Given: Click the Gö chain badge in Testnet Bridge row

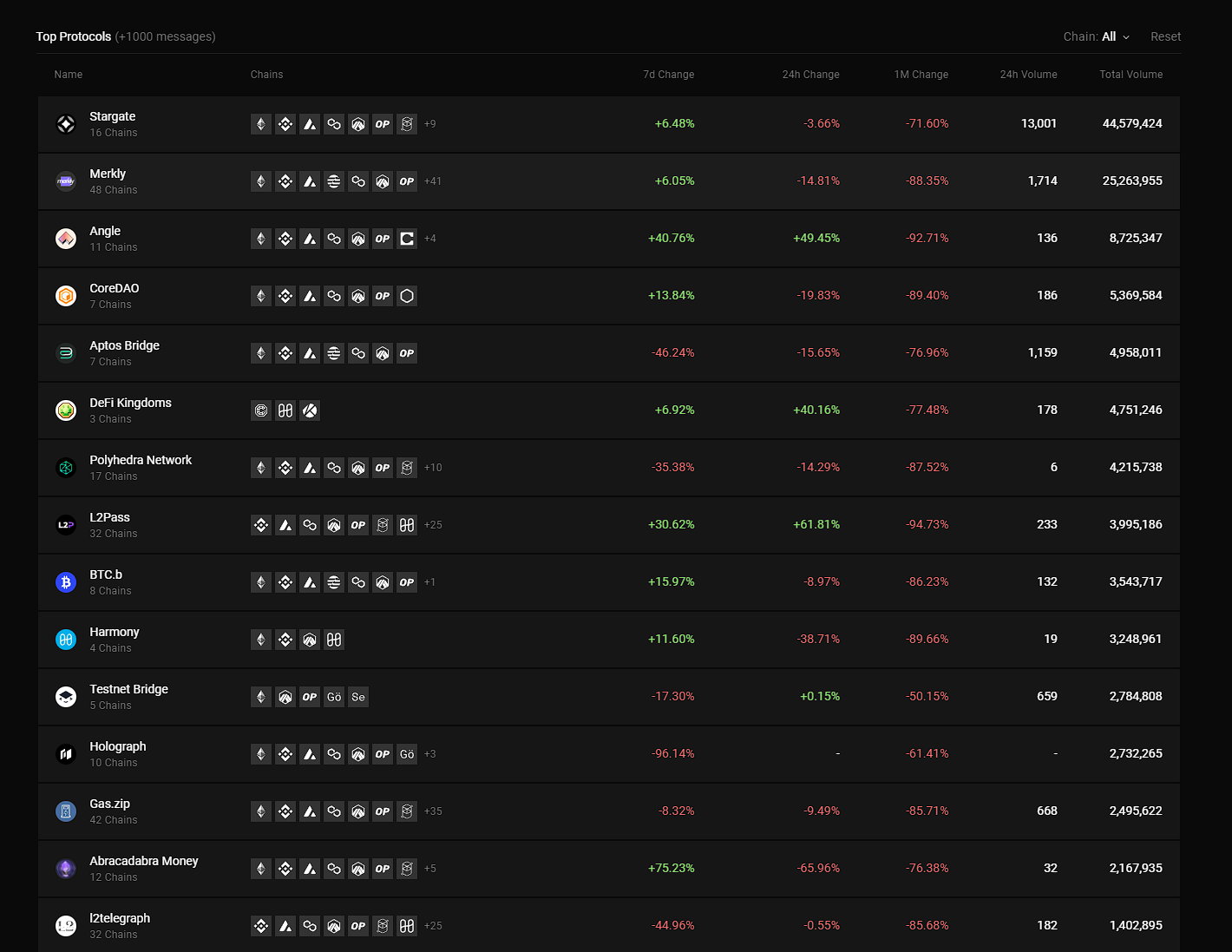Looking at the screenshot, I should click(334, 697).
